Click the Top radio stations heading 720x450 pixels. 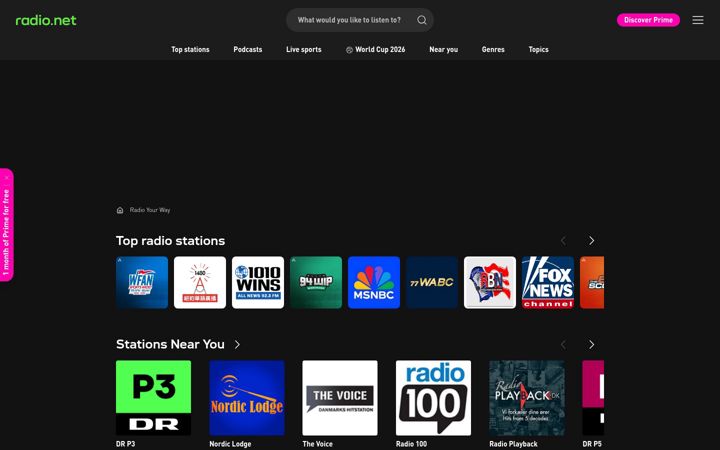[x=170, y=241]
